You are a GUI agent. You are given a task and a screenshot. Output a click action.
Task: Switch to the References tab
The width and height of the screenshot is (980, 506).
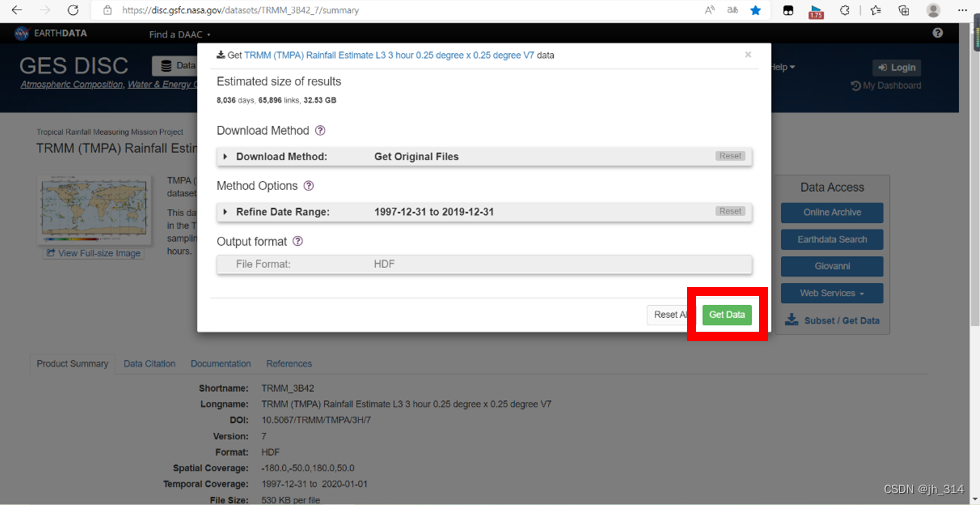[289, 364]
